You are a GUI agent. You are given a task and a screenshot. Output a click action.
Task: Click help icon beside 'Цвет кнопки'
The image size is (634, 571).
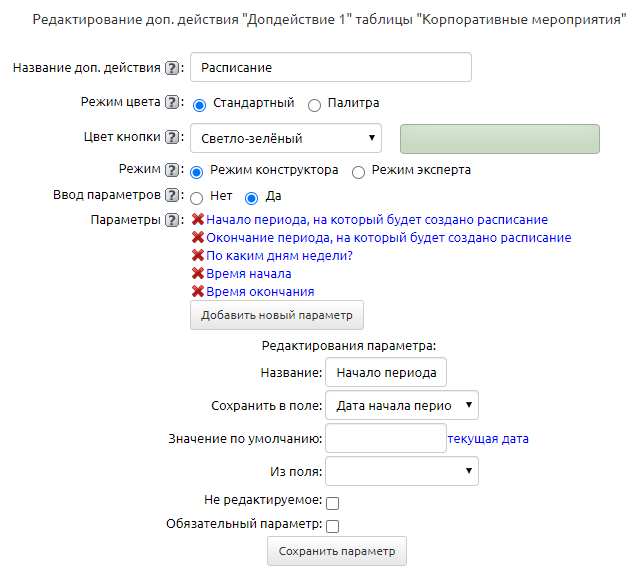(172, 137)
